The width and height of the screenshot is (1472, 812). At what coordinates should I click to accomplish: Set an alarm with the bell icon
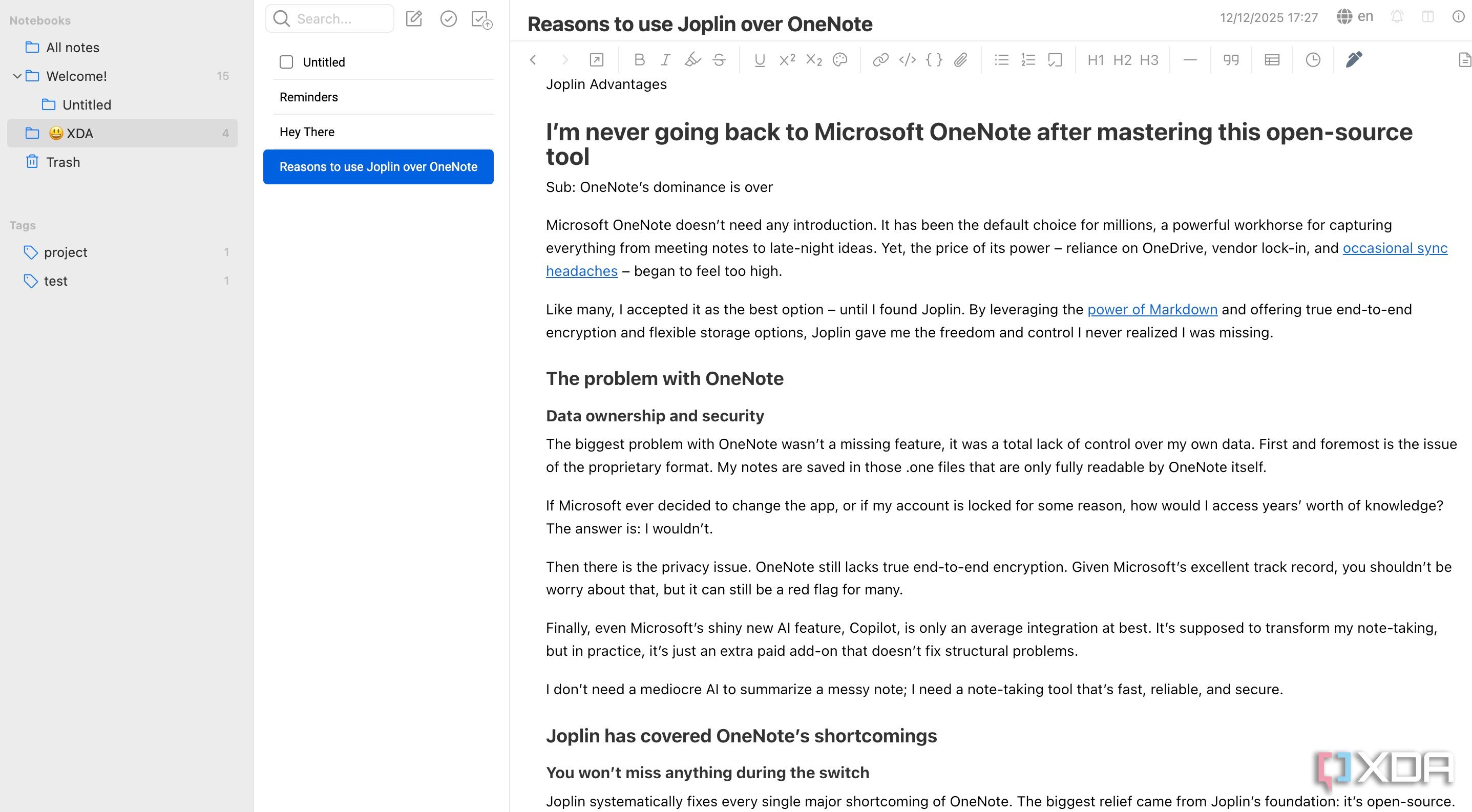click(x=1397, y=16)
